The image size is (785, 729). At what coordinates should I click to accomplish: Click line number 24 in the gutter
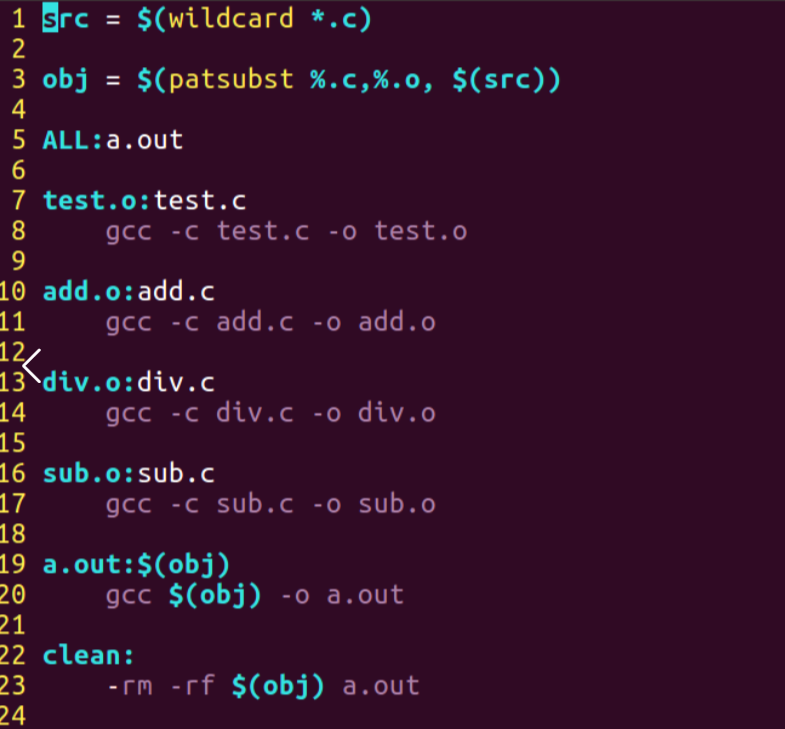coord(13,715)
